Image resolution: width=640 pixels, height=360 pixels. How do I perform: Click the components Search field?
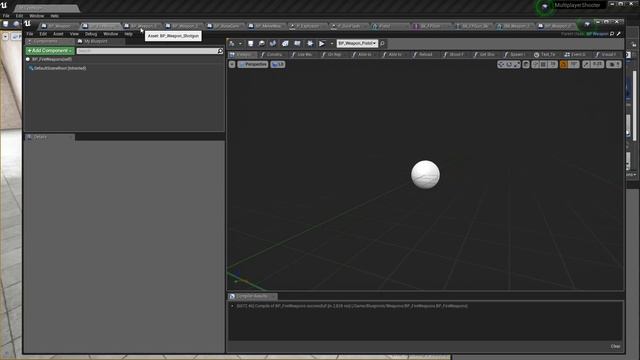(x=147, y=51)
